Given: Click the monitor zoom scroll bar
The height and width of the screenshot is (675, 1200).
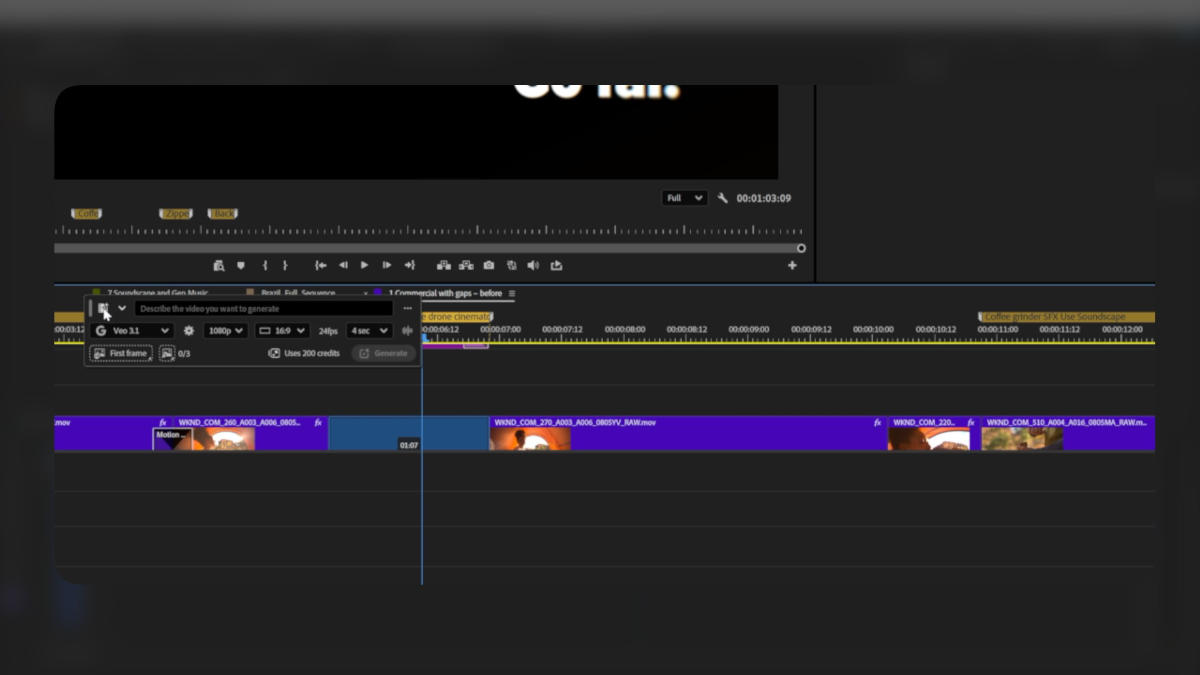Looking at the screenshot, I should (x=427, y=248).
